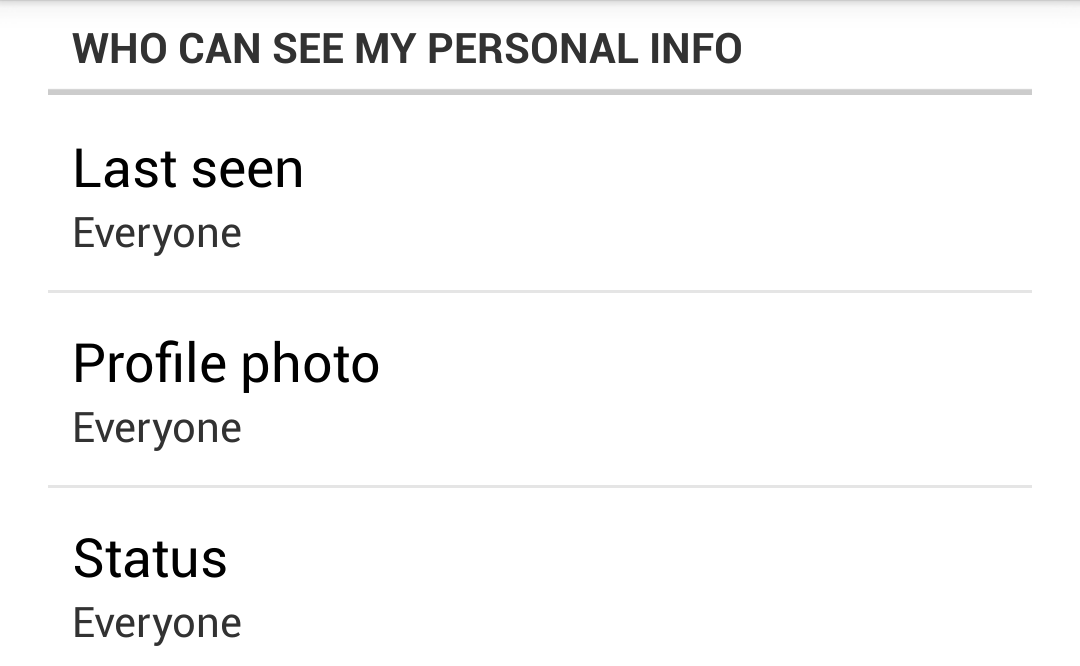The width and height of the screenshot is (1080, 666).
Task: Click the 'PERSONAL INFO' words in section header
Action: click(x=585, y=49)
